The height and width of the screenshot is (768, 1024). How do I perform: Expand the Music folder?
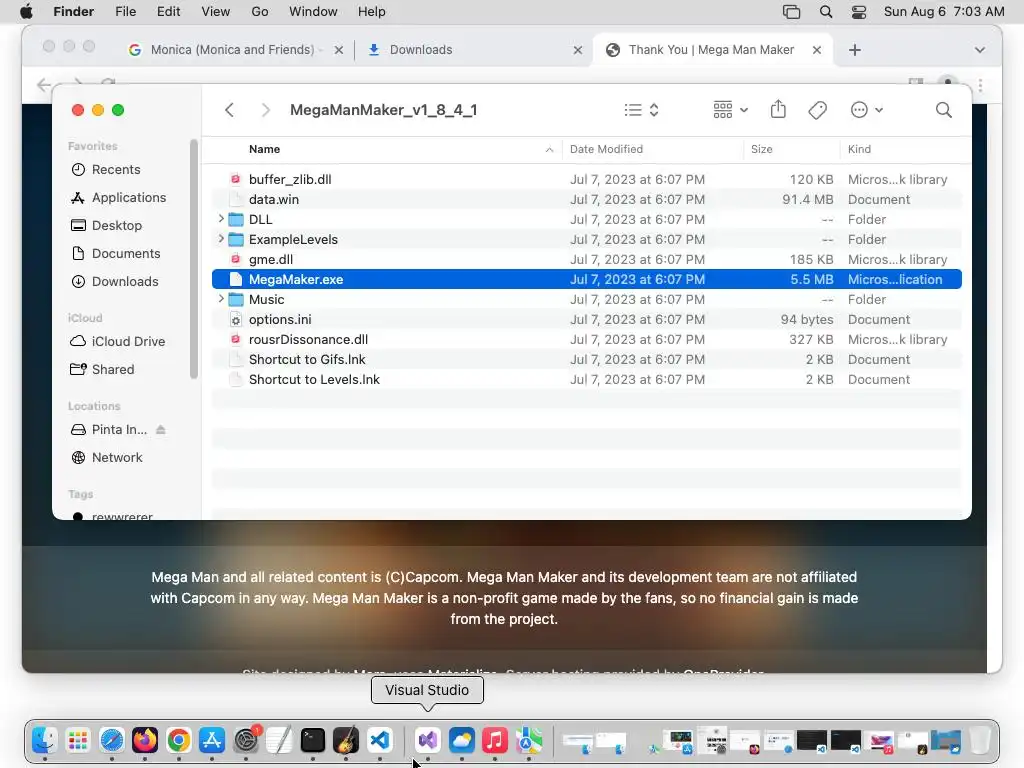221,299
